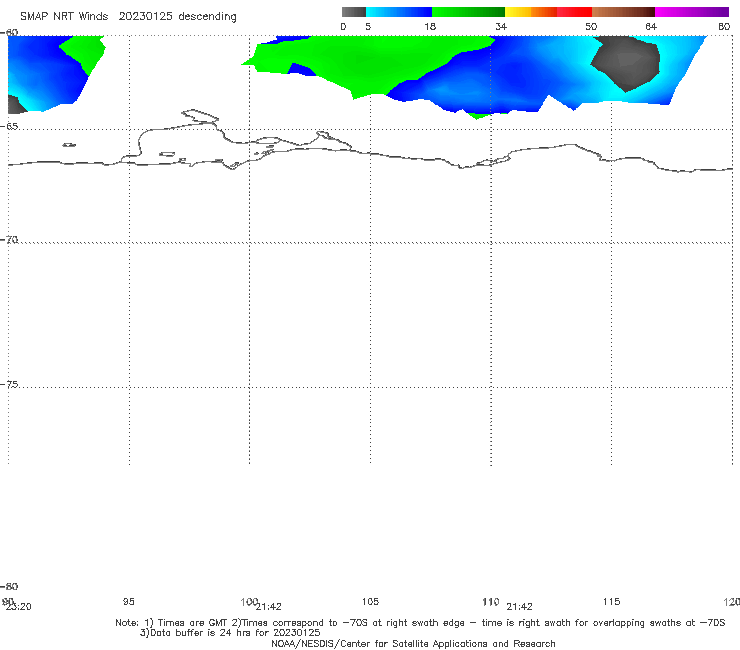
Task: Click the small island outline near 98E above -65
Action: click(200, 116)
